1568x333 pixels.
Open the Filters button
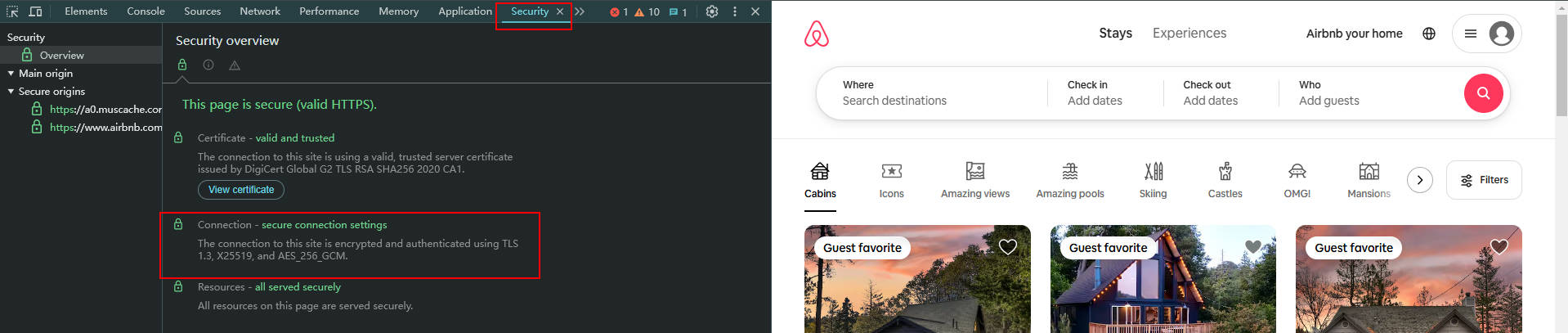coord(1484,180)
